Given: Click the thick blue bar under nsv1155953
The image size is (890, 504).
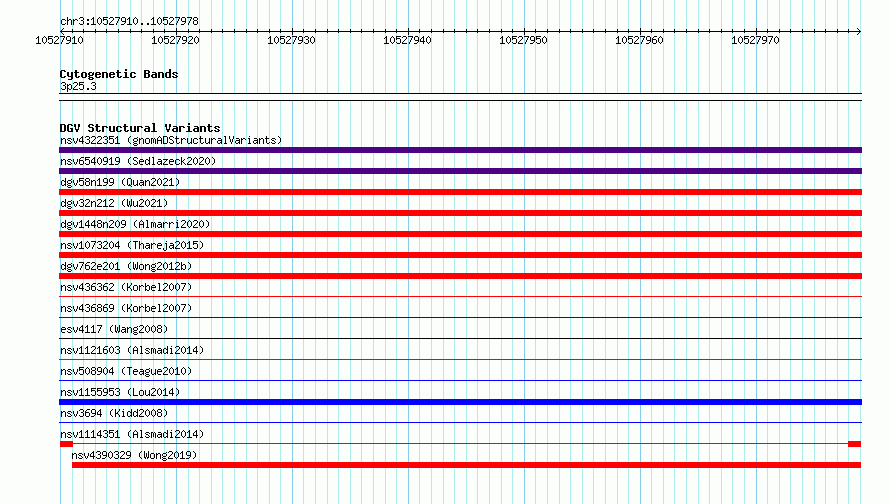Looking at the screenshot, I should click(x=460, y=402).
